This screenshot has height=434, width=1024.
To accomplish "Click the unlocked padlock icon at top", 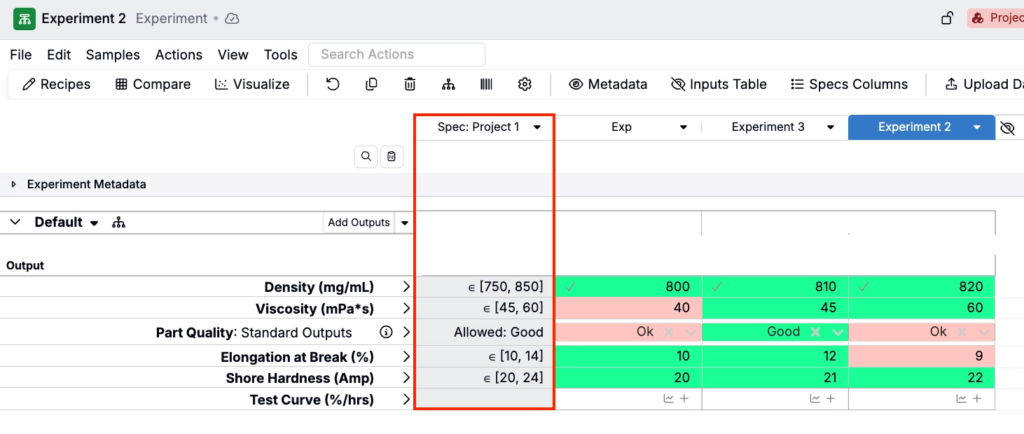I will 946,18.
